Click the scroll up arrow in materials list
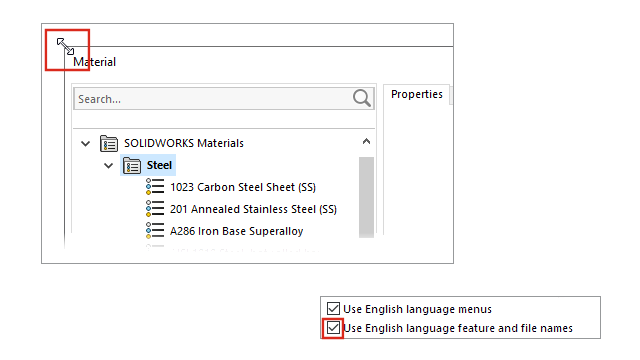The height and width of the screenshot is (360, 640). coord(366,142)
